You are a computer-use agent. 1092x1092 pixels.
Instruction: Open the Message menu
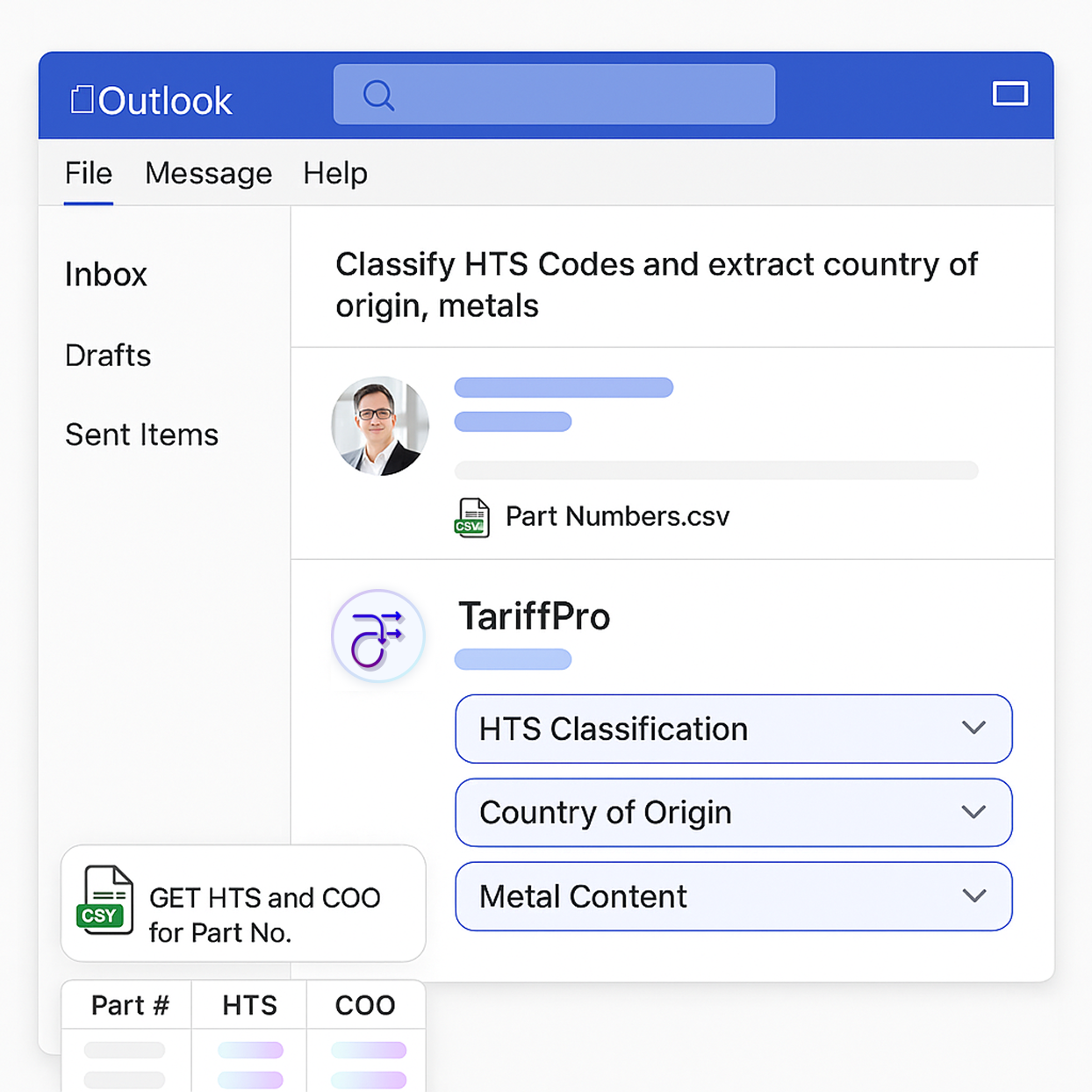click(x=208, y=174)
